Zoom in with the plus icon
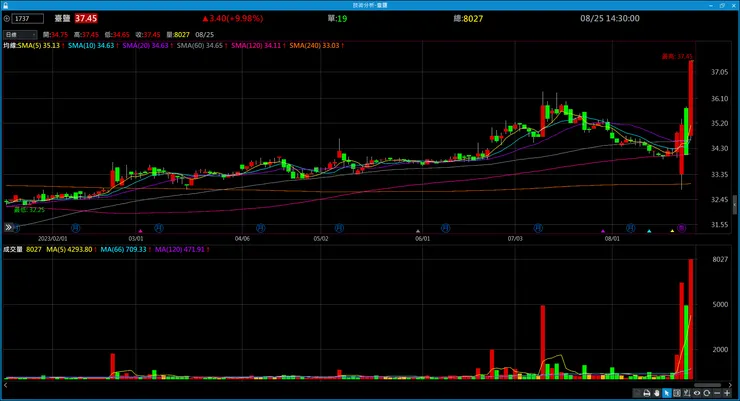Viewport: 740px width, 401px height. point(727,393)
